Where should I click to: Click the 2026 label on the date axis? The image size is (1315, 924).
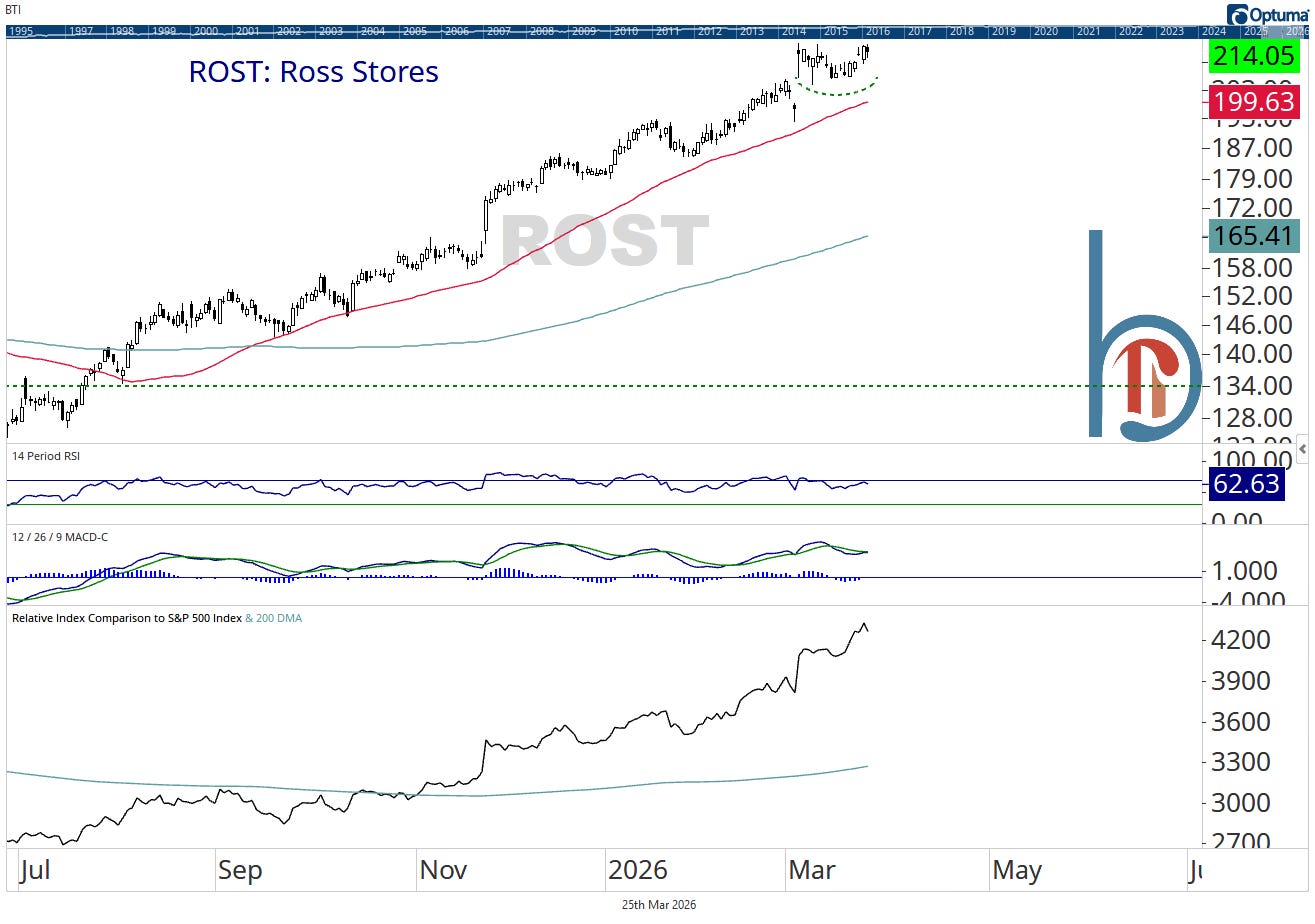[639, 870]
